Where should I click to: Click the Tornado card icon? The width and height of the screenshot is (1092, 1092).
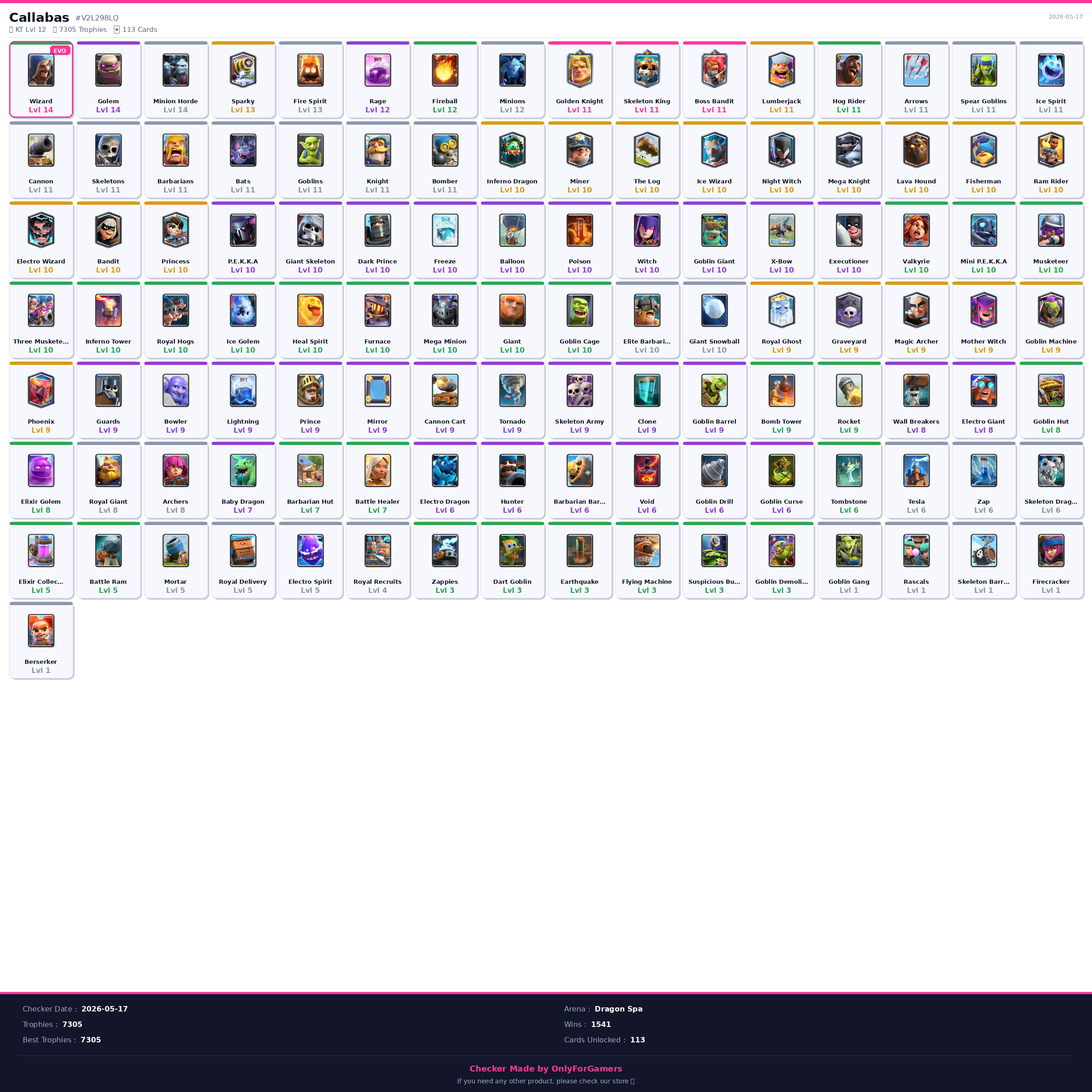[x=512, y=390]
